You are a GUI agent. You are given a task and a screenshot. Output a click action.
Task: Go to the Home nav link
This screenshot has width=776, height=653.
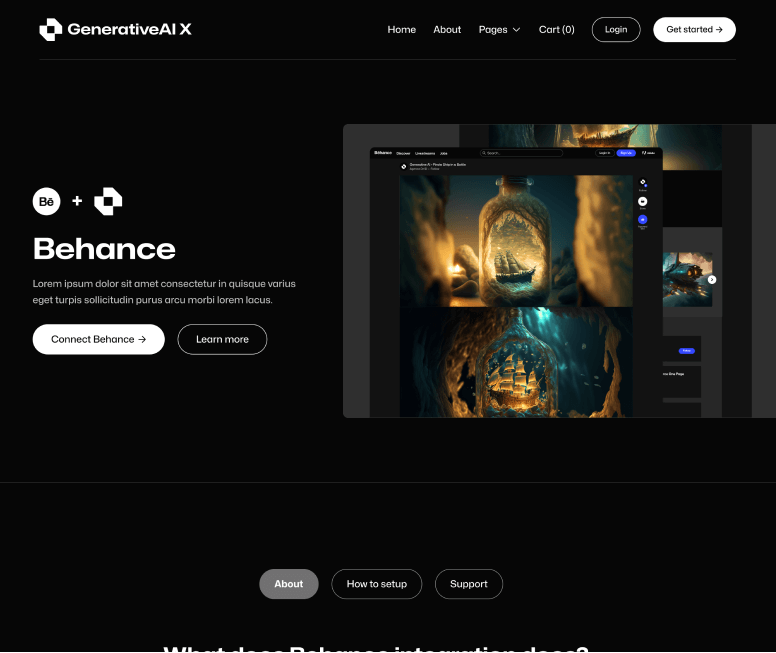tap(401, 30)
